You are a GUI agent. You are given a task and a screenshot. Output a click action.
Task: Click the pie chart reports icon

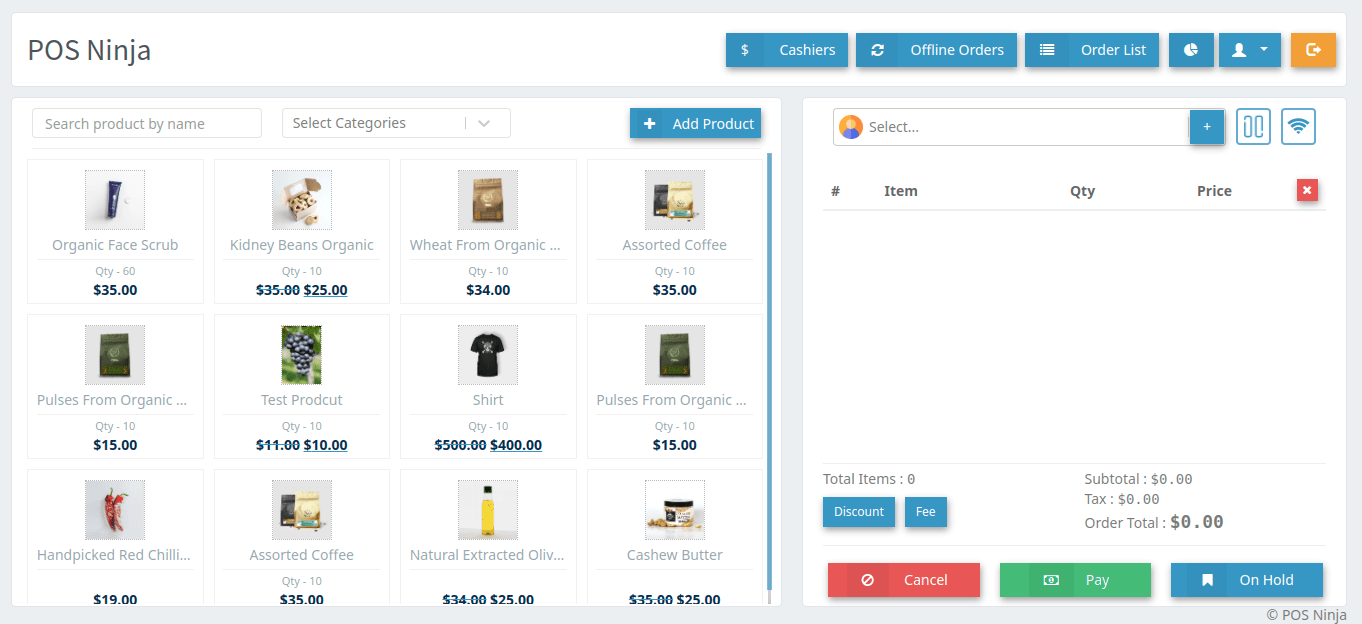coord(1191,50)
